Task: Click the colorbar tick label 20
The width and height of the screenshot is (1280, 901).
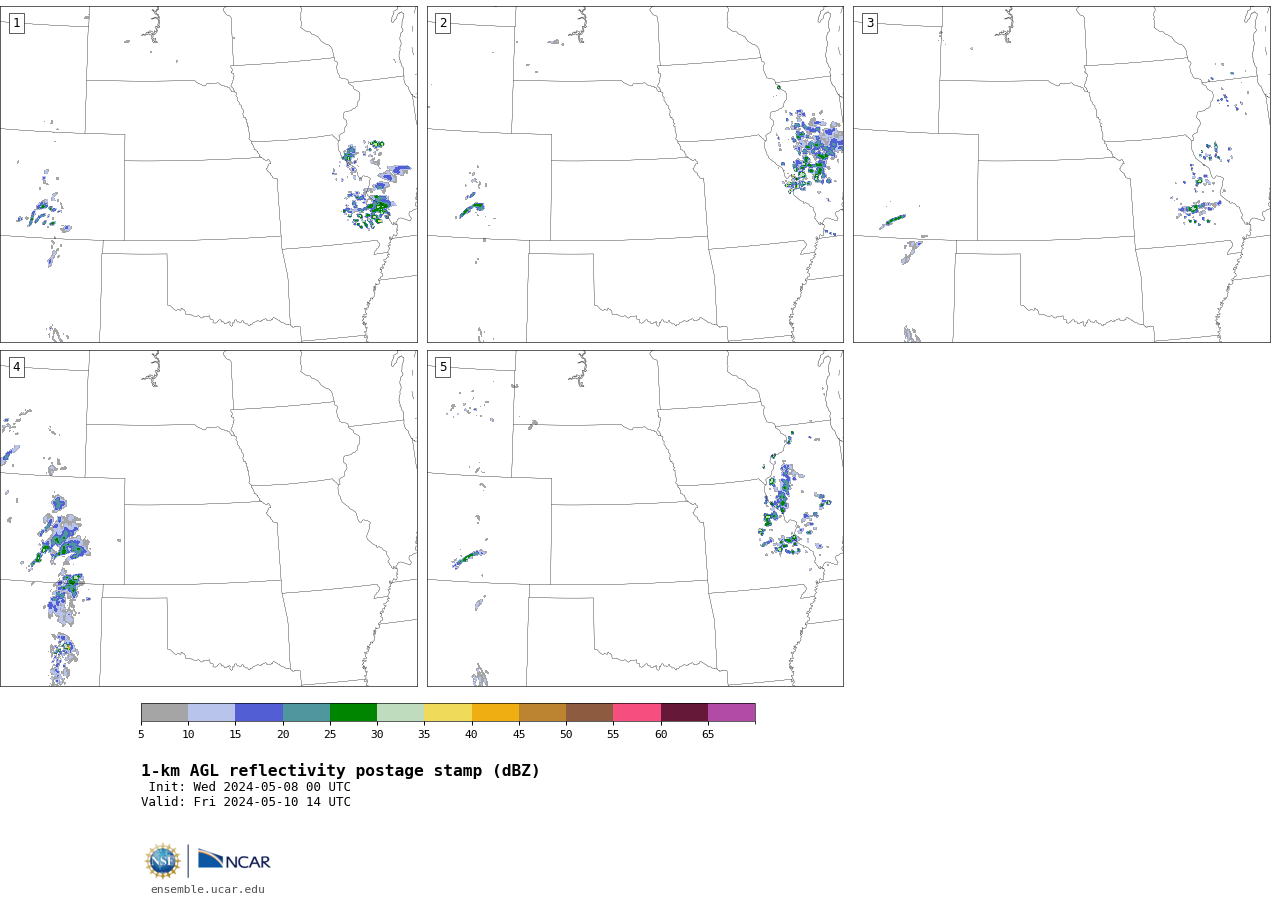Action: [283, 735]
